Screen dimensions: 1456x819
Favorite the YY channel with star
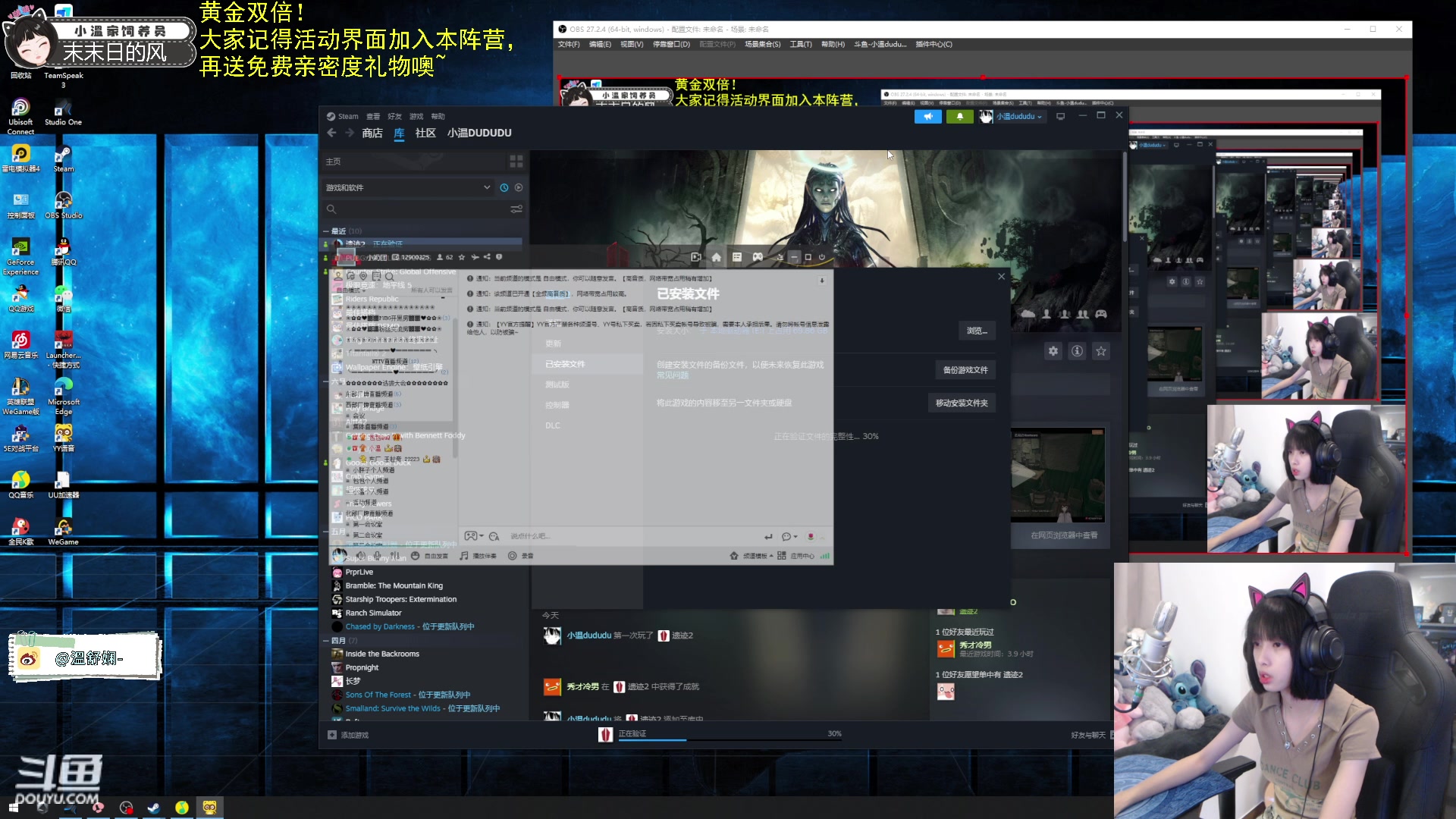[462, 257]
